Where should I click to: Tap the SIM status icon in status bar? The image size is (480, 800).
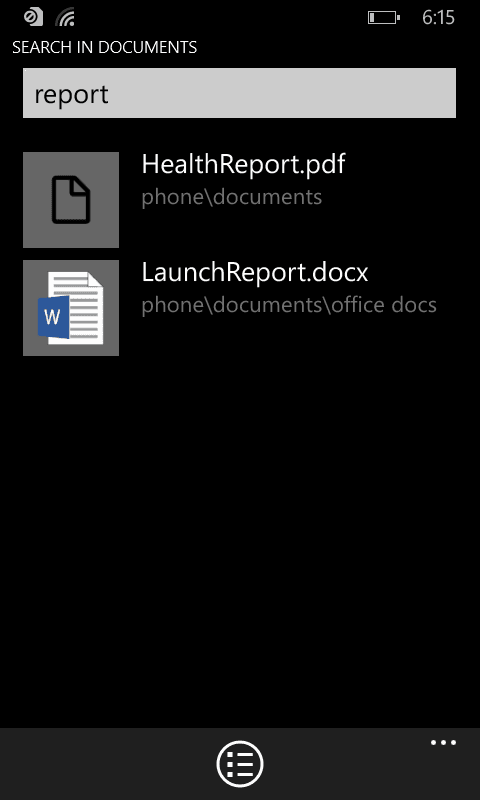(x=33, y=17)
